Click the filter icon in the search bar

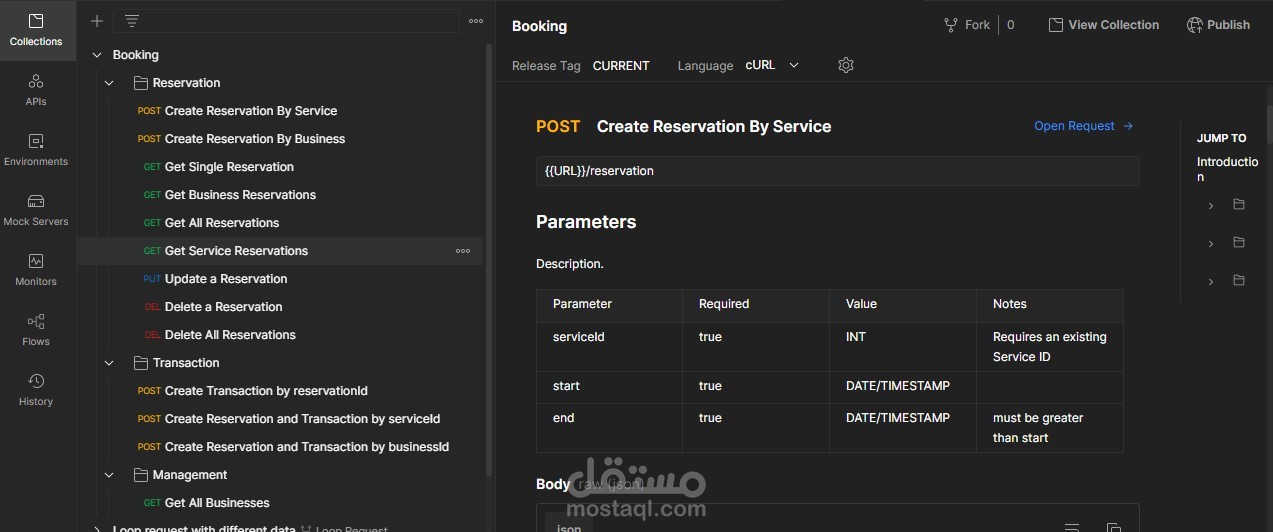point(131,21)
